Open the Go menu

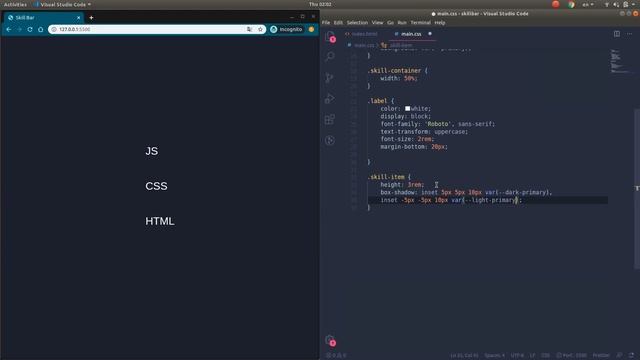coord(391,22)
